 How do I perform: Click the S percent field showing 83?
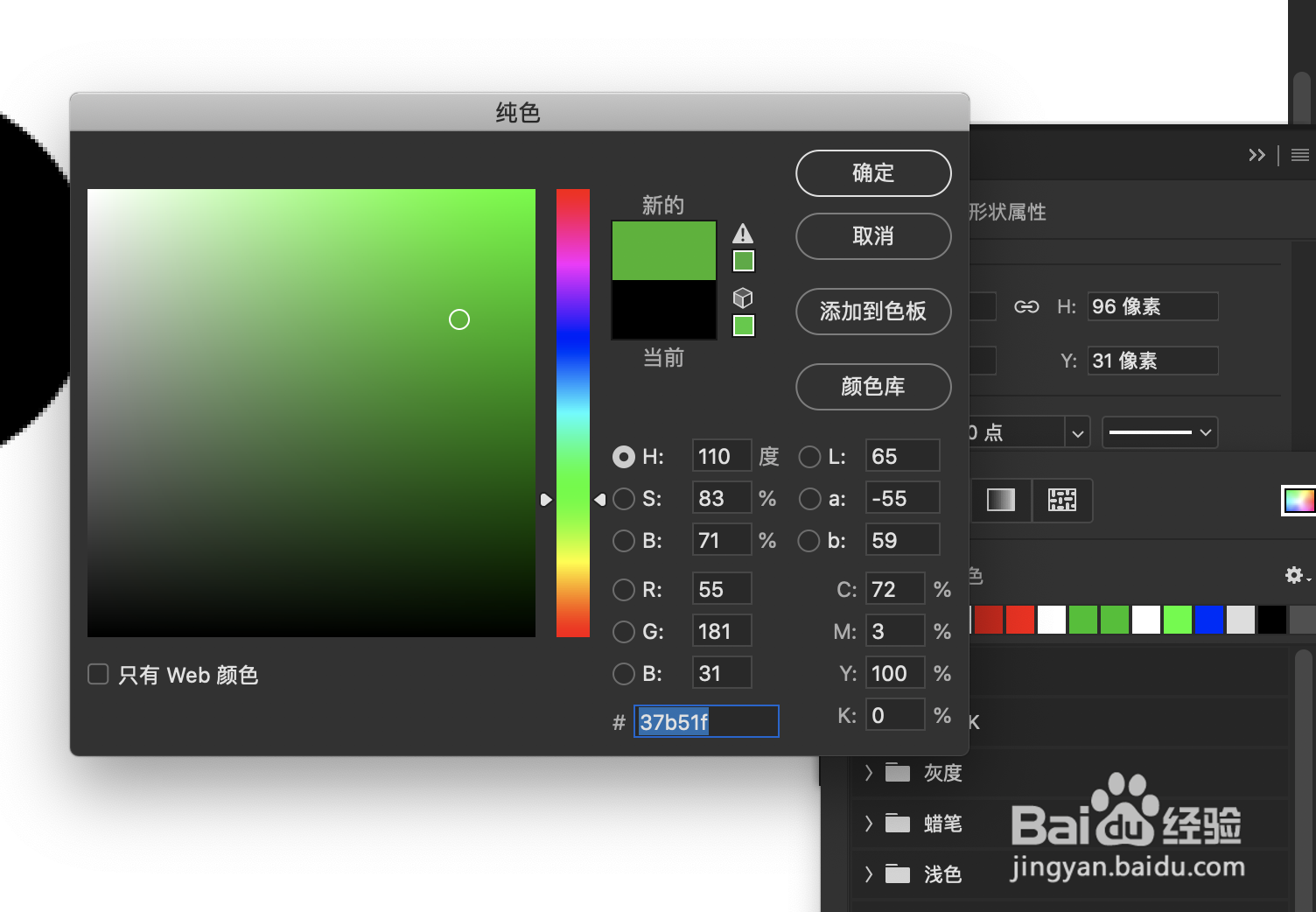pos(722,498)
